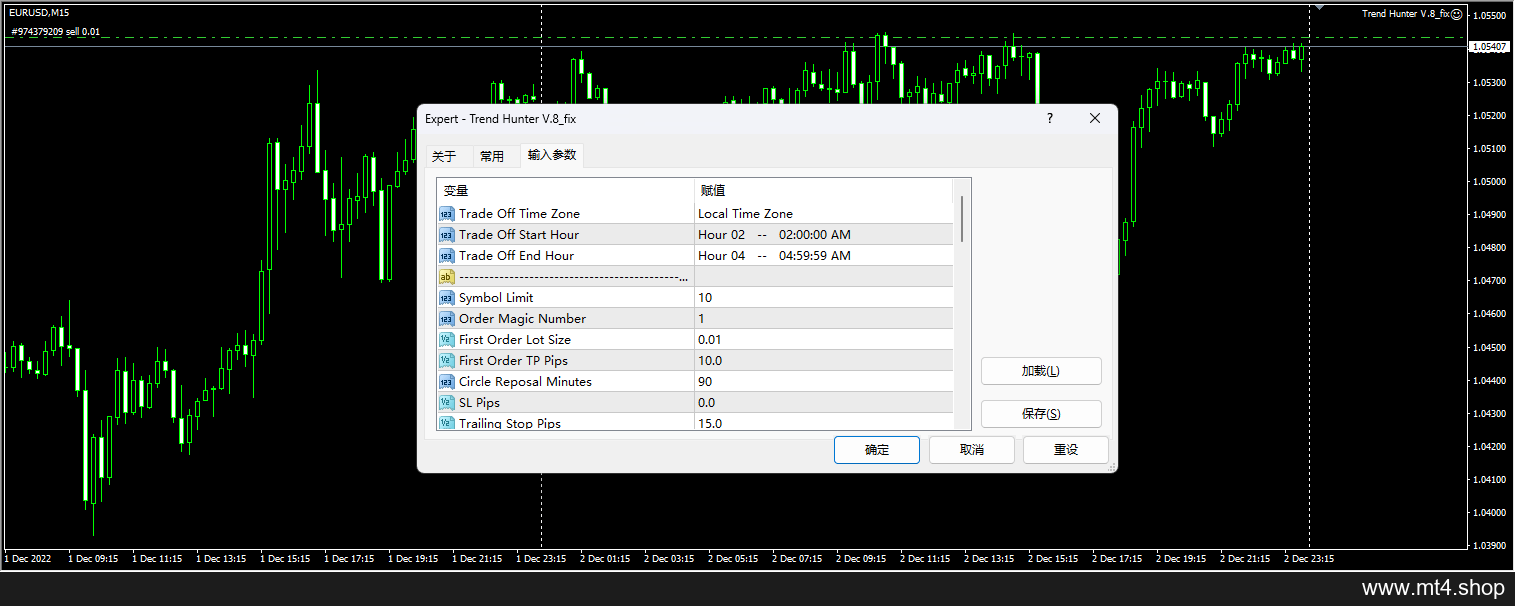Click the First Order Lot Size double icon

[447, 340]
